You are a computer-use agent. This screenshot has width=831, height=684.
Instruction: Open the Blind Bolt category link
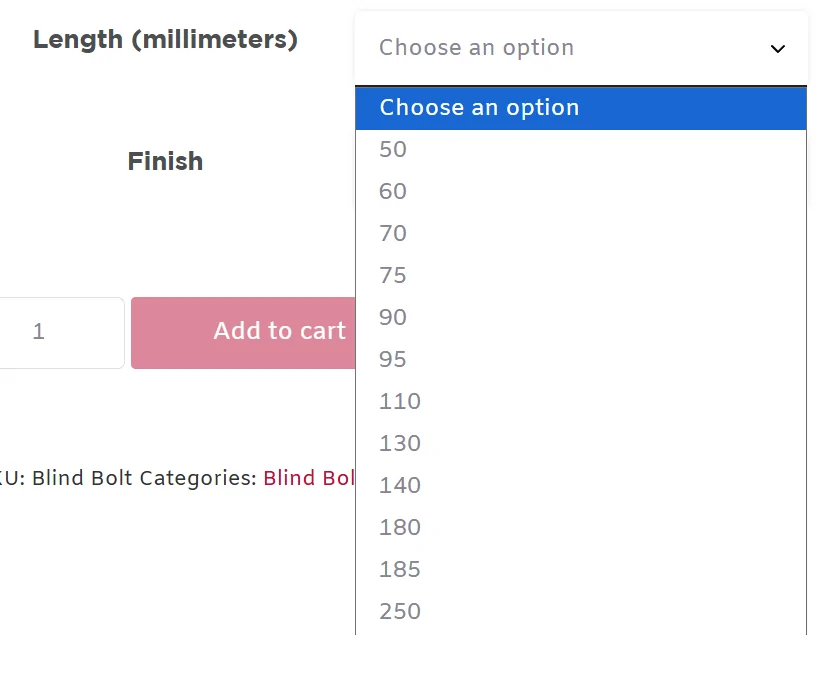309,478
